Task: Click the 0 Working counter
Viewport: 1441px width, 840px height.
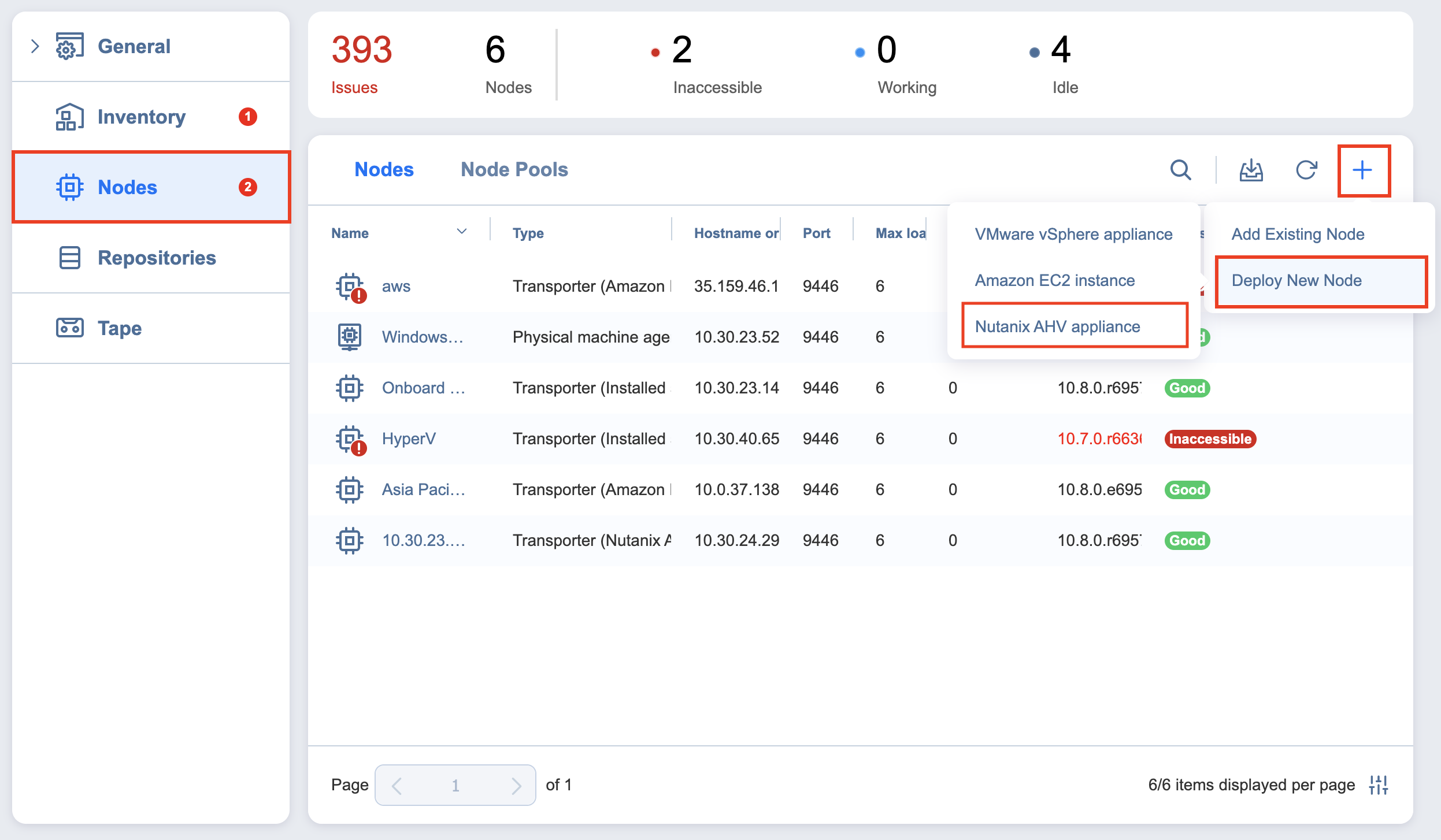Action: pyautogui.click(x=896, y=64)
